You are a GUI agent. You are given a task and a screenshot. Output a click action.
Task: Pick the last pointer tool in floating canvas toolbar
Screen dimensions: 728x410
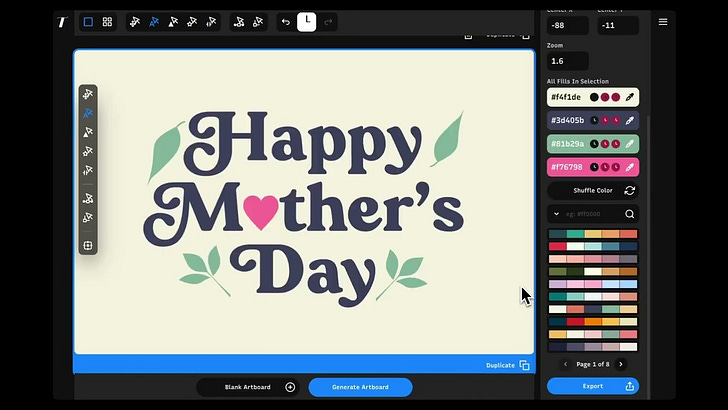click(x=88, y=218)
